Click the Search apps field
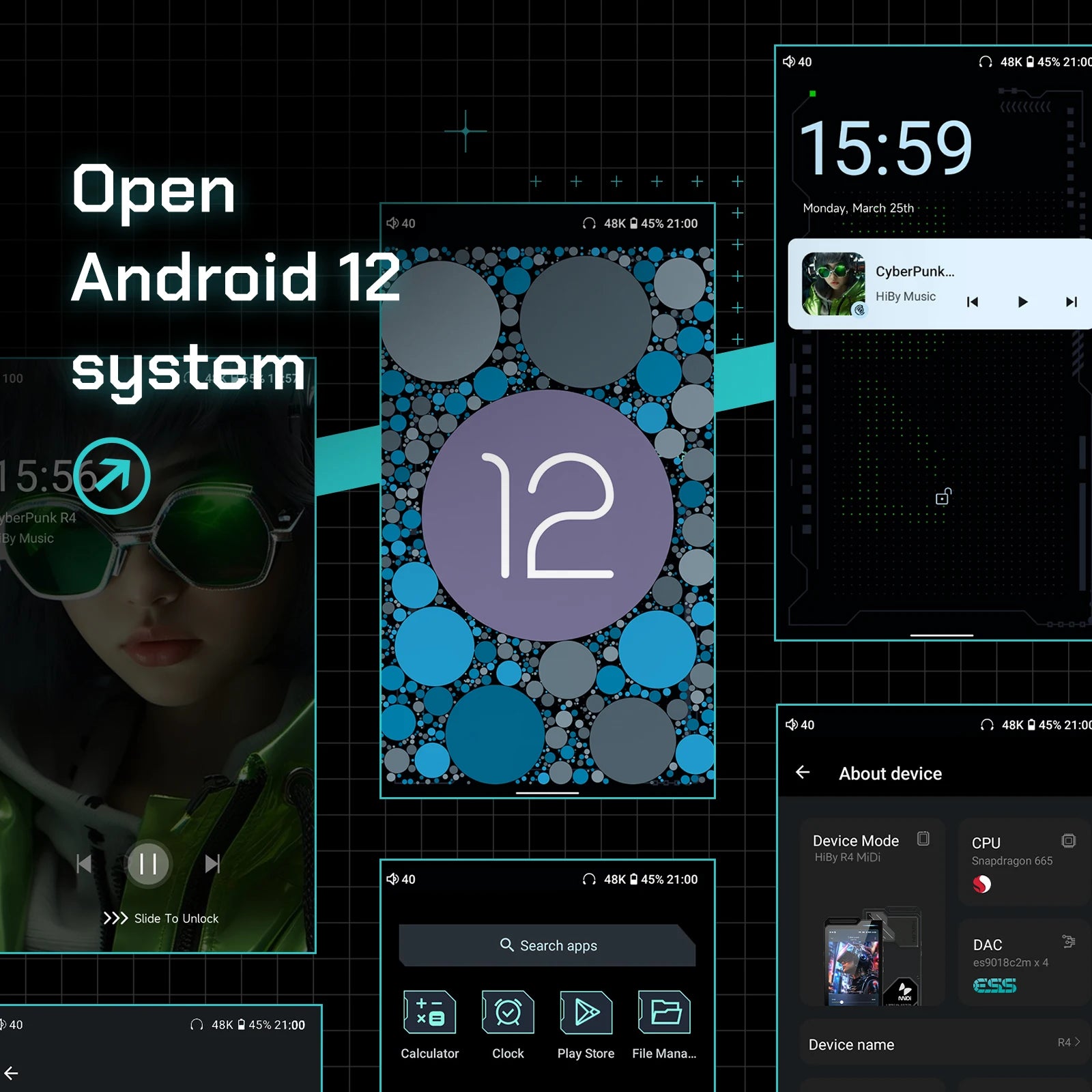The width and height of the screenshot is (1092, 1092). pyautogui.click(x=547, y=945)
